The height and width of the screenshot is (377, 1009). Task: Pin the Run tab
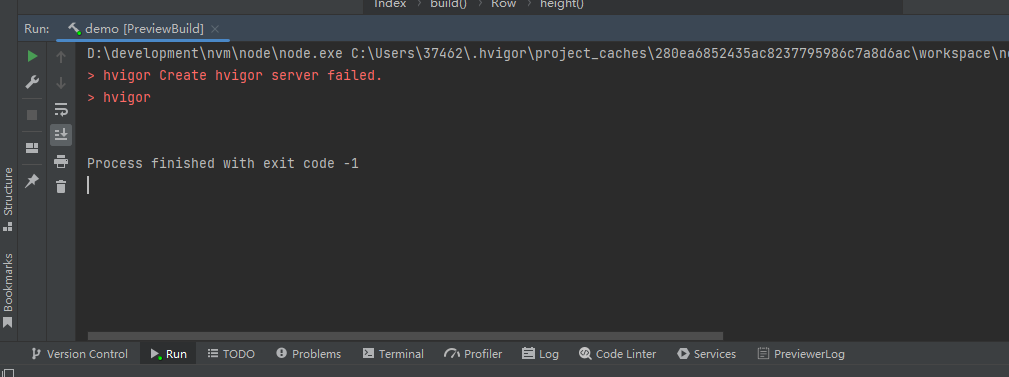pos(32,181)
